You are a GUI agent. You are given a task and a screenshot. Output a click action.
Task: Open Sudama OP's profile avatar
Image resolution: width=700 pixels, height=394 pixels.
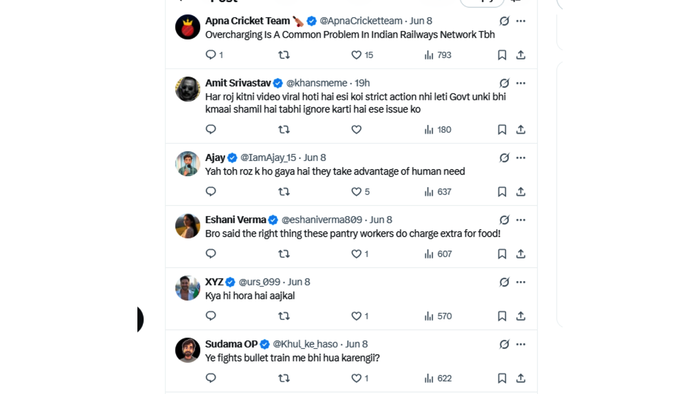click(188, 350)
